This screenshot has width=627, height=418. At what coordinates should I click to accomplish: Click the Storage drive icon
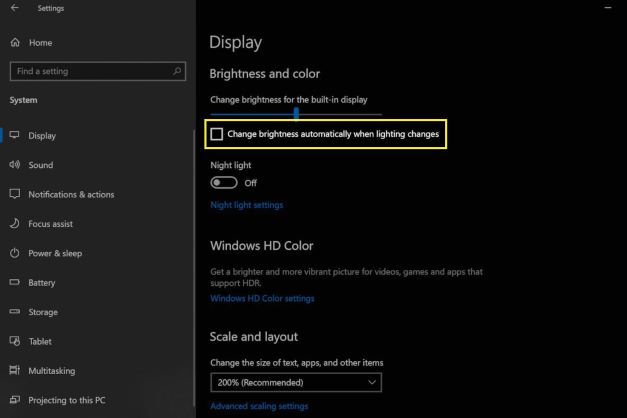[x=15, y=312]
